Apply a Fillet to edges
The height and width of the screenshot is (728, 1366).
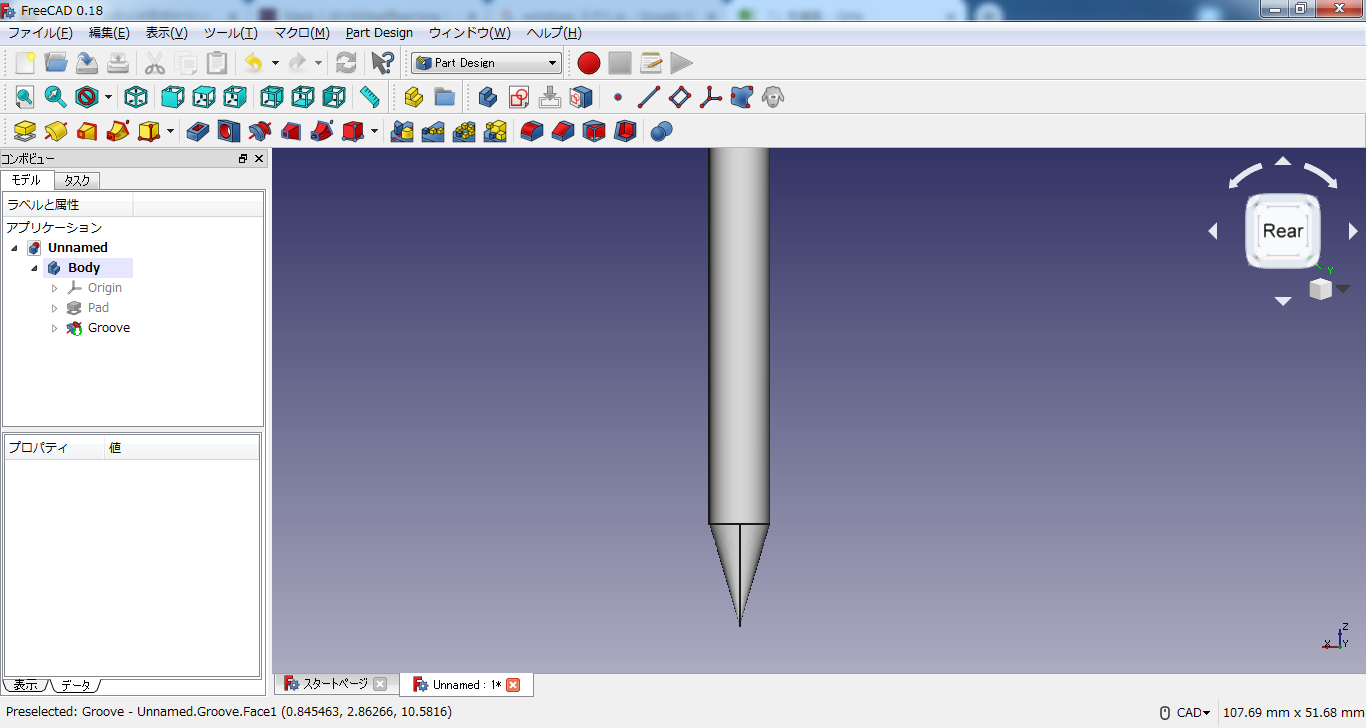click(532, 131)
